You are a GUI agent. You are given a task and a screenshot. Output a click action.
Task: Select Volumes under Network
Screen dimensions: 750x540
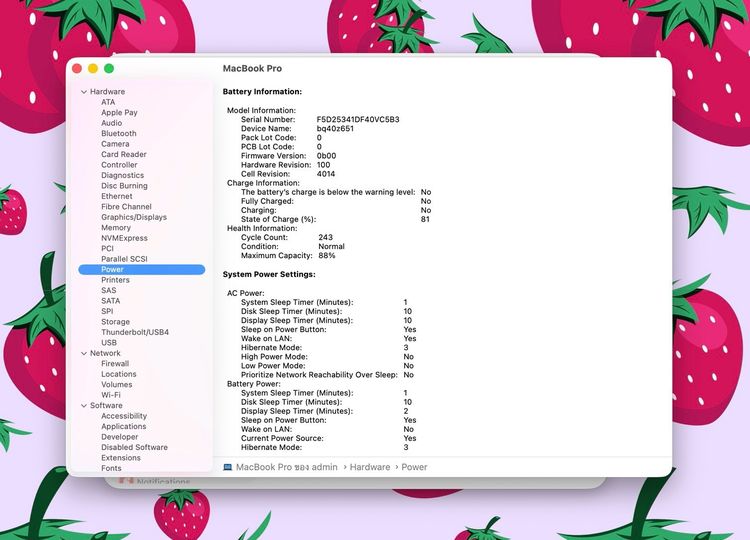[x=117, y=385]
